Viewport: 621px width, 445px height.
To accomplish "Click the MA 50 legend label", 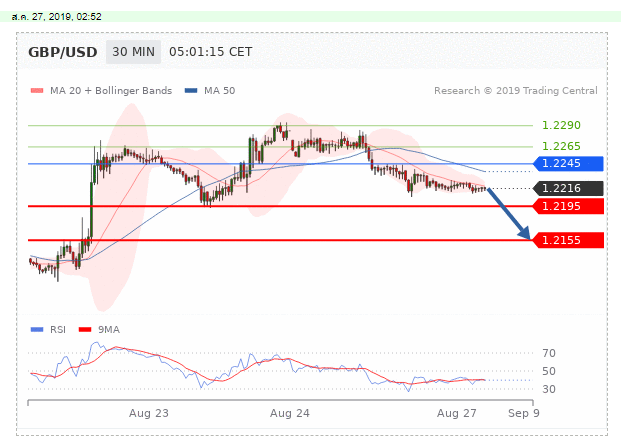I will tap(219, 91).
